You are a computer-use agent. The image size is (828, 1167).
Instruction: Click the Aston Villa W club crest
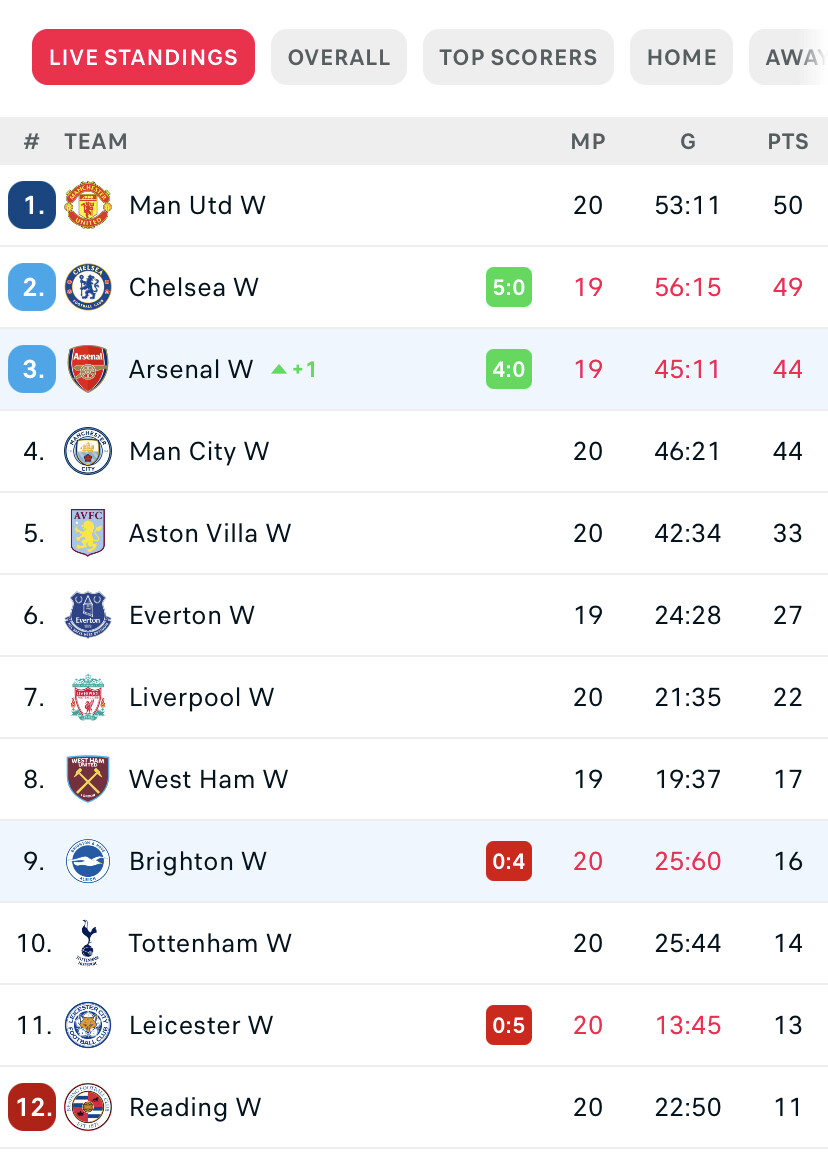88,533
